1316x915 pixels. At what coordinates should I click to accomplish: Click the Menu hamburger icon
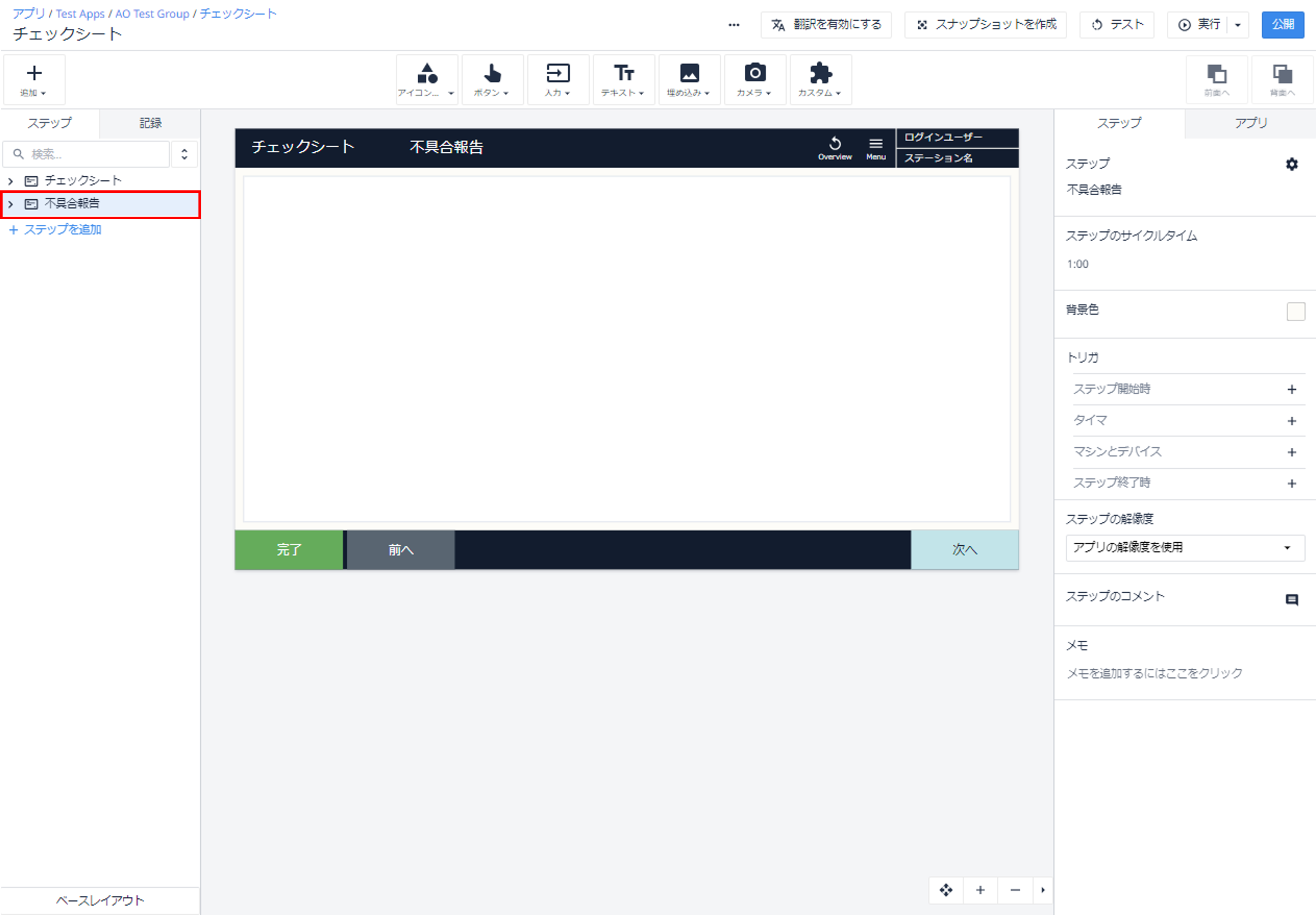[x=875, y=144]
